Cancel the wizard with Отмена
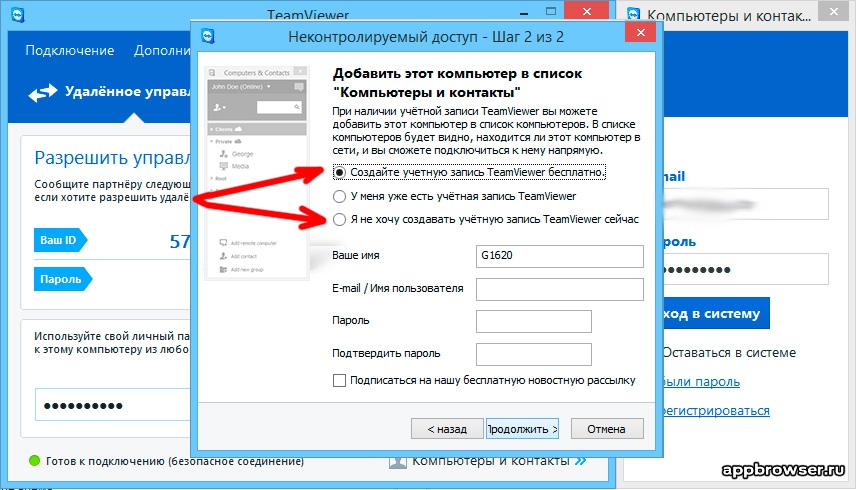Image resolution: width=856 pixels, height=490 pixels. coord(607,429)
